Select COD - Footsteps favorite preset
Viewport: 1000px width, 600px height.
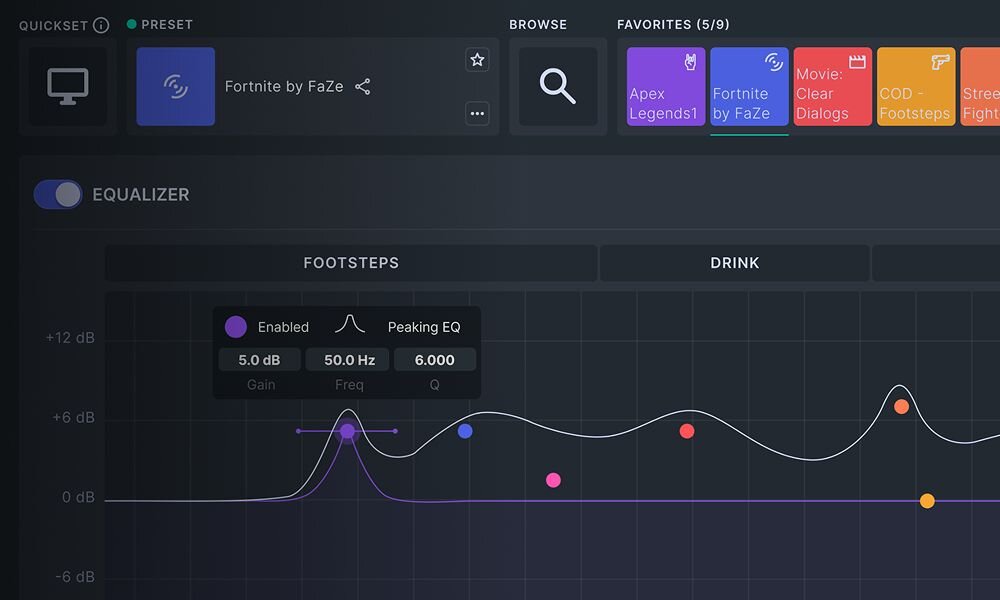916,86
